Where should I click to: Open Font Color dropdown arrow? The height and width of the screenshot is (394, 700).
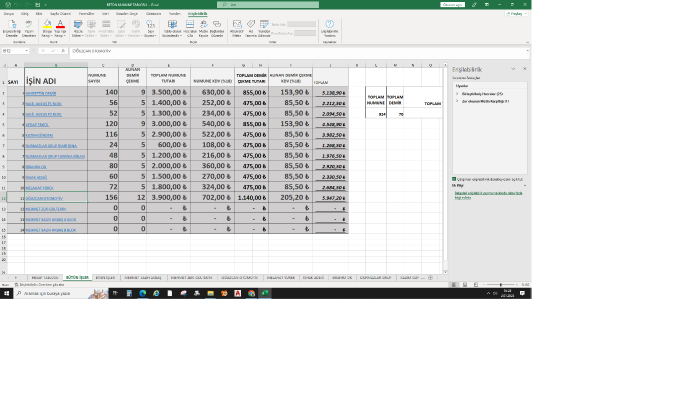[64, 35]
